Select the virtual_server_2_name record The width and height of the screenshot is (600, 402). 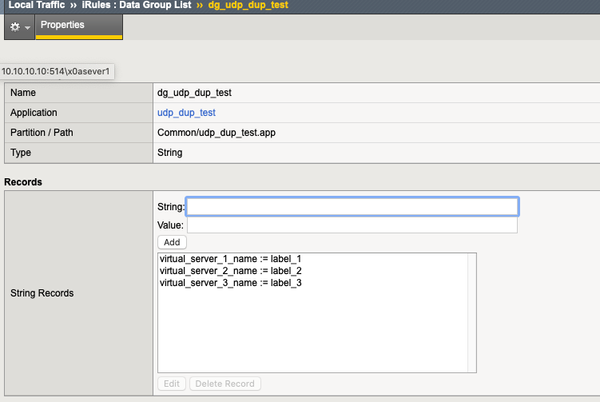pos(216,271)
